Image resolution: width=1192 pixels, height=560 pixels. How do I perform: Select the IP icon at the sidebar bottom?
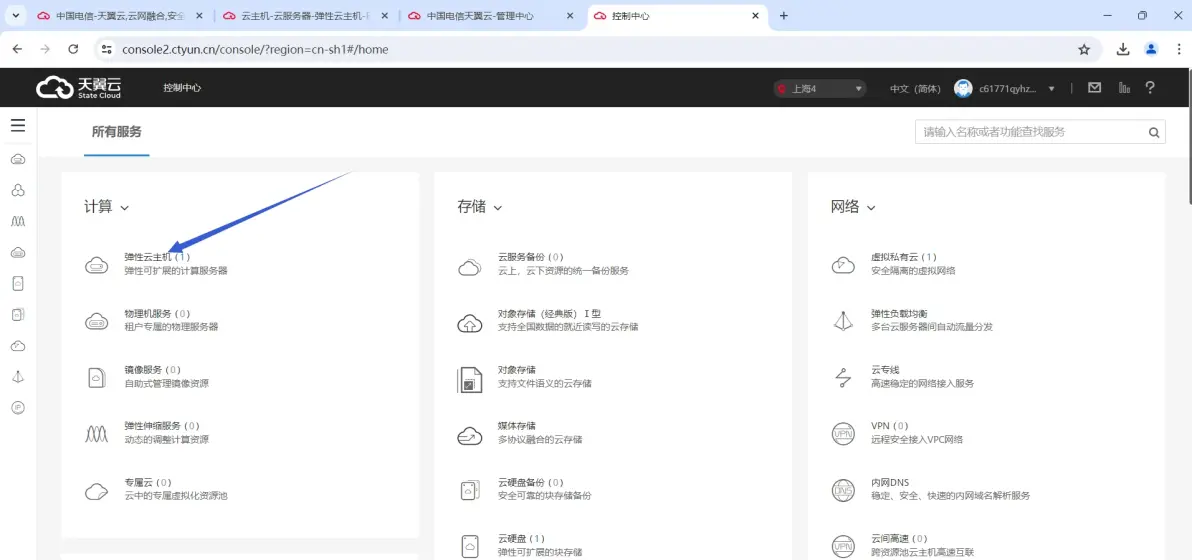pos(18,408)
